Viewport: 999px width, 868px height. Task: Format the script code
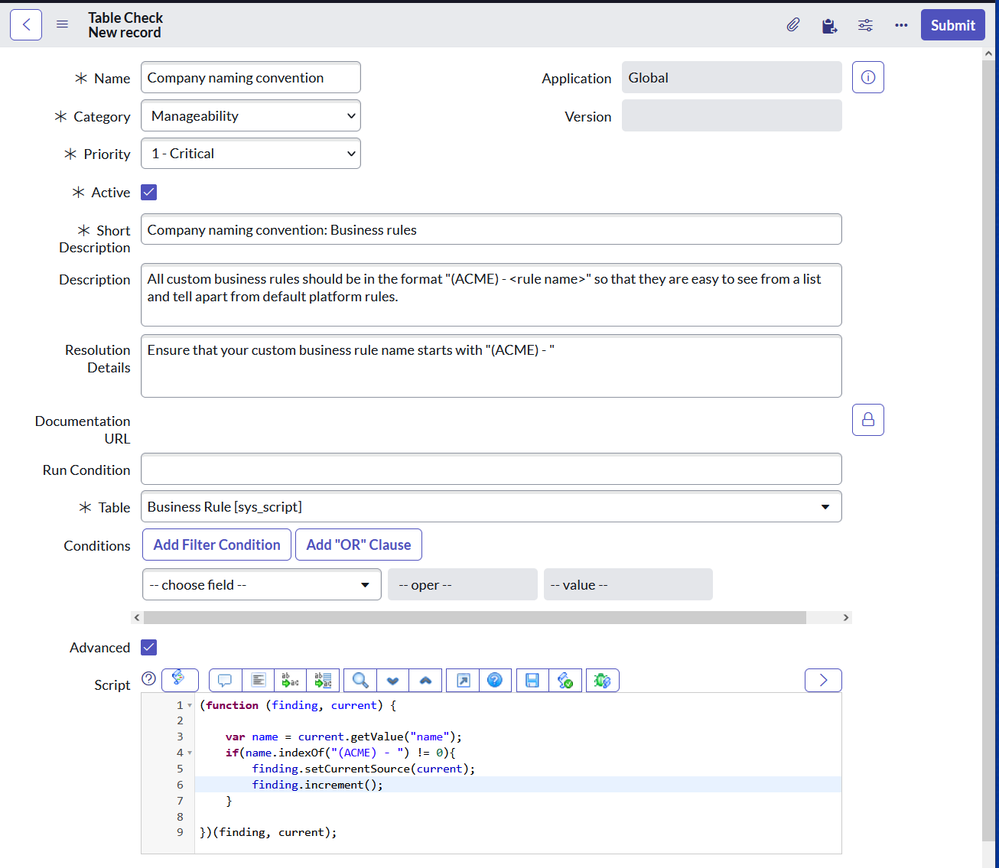(x=258, y=680)
